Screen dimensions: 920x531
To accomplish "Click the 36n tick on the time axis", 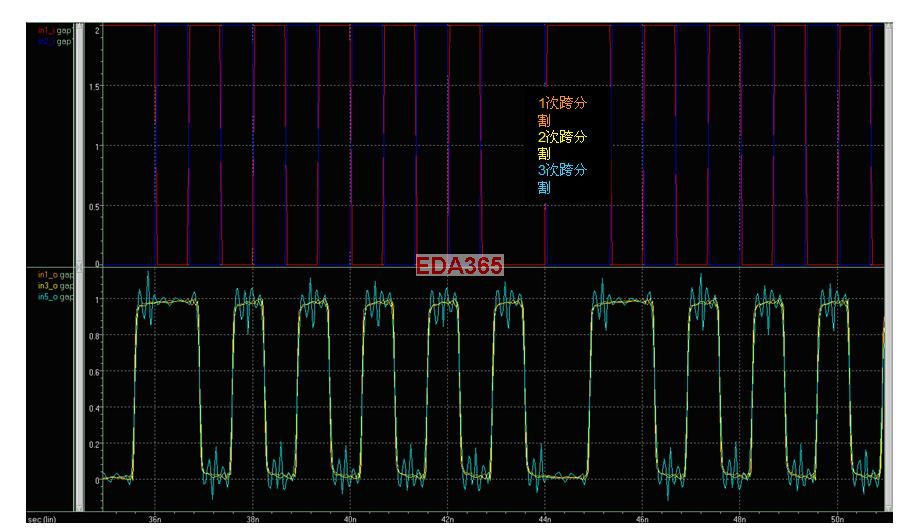I will [x=155, y=519].
